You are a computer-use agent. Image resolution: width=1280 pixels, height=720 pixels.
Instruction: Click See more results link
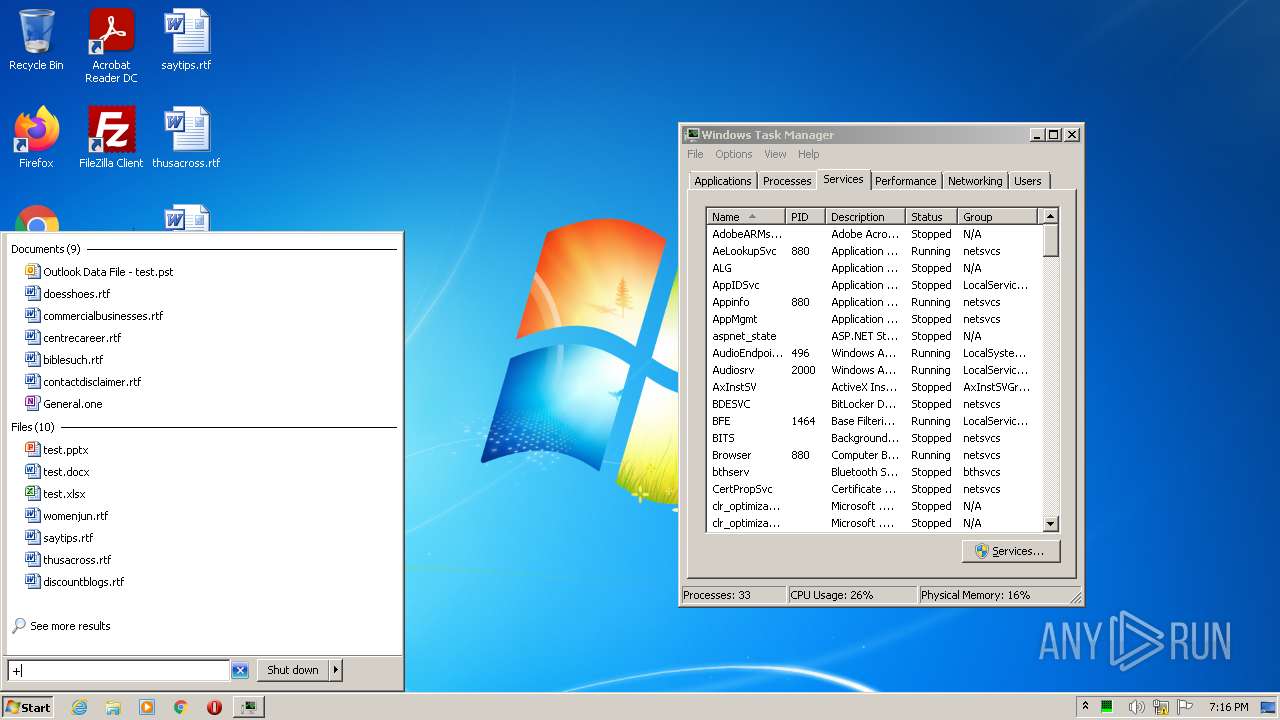coord(70,626)
